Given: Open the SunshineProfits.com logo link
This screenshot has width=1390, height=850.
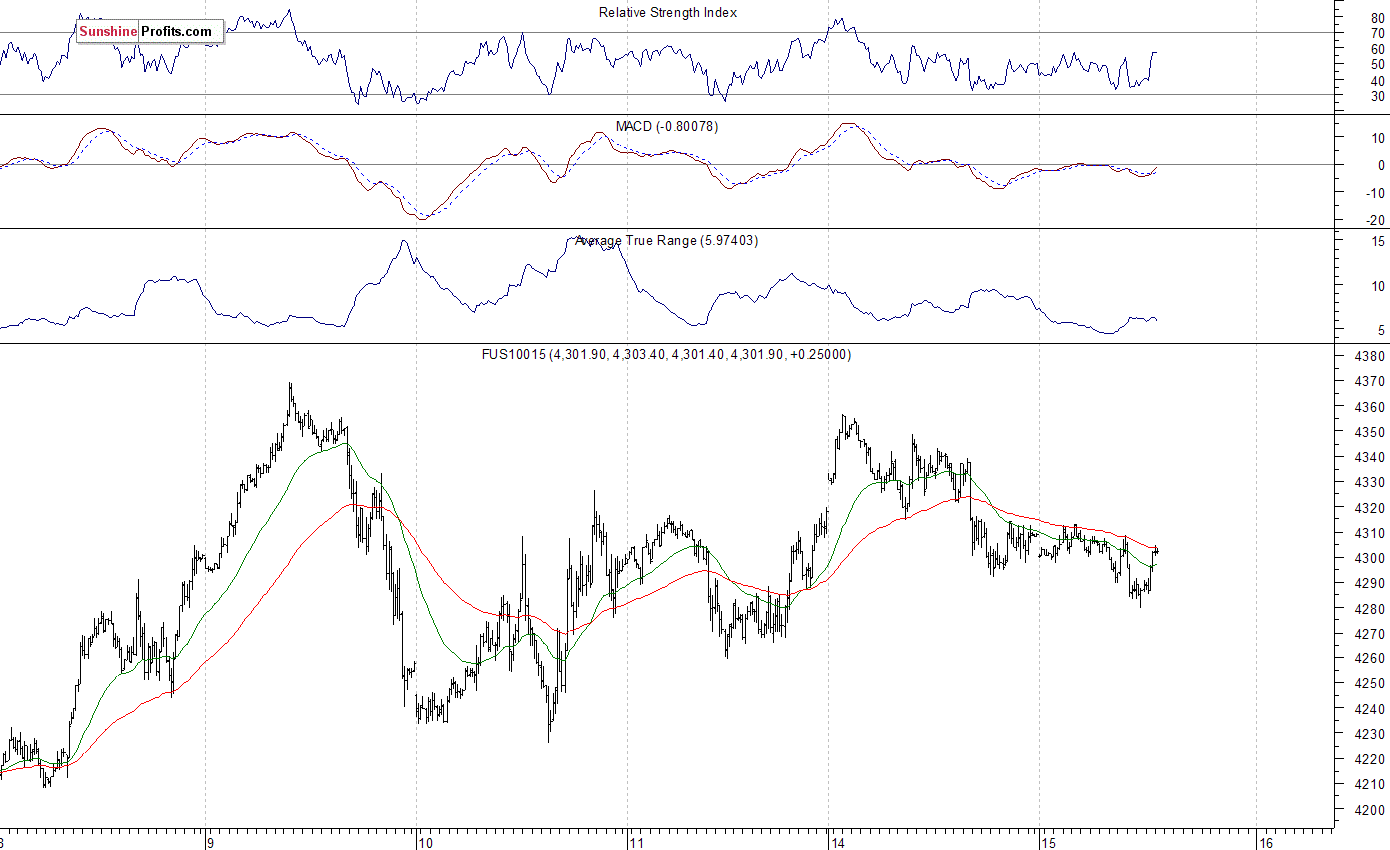Looking at the screenshot, I should pyautogui.click(x=149, y=31).
